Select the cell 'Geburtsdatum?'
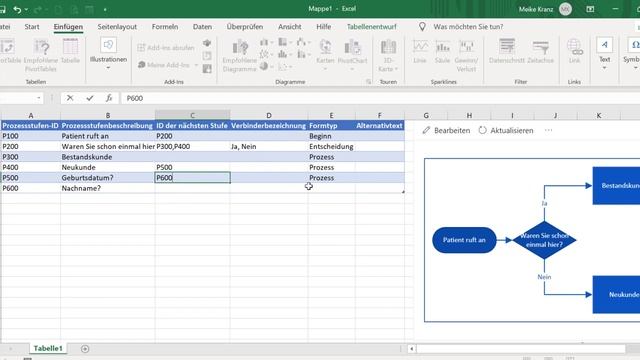This screenshot has width=640, height=360. point(108,178)
